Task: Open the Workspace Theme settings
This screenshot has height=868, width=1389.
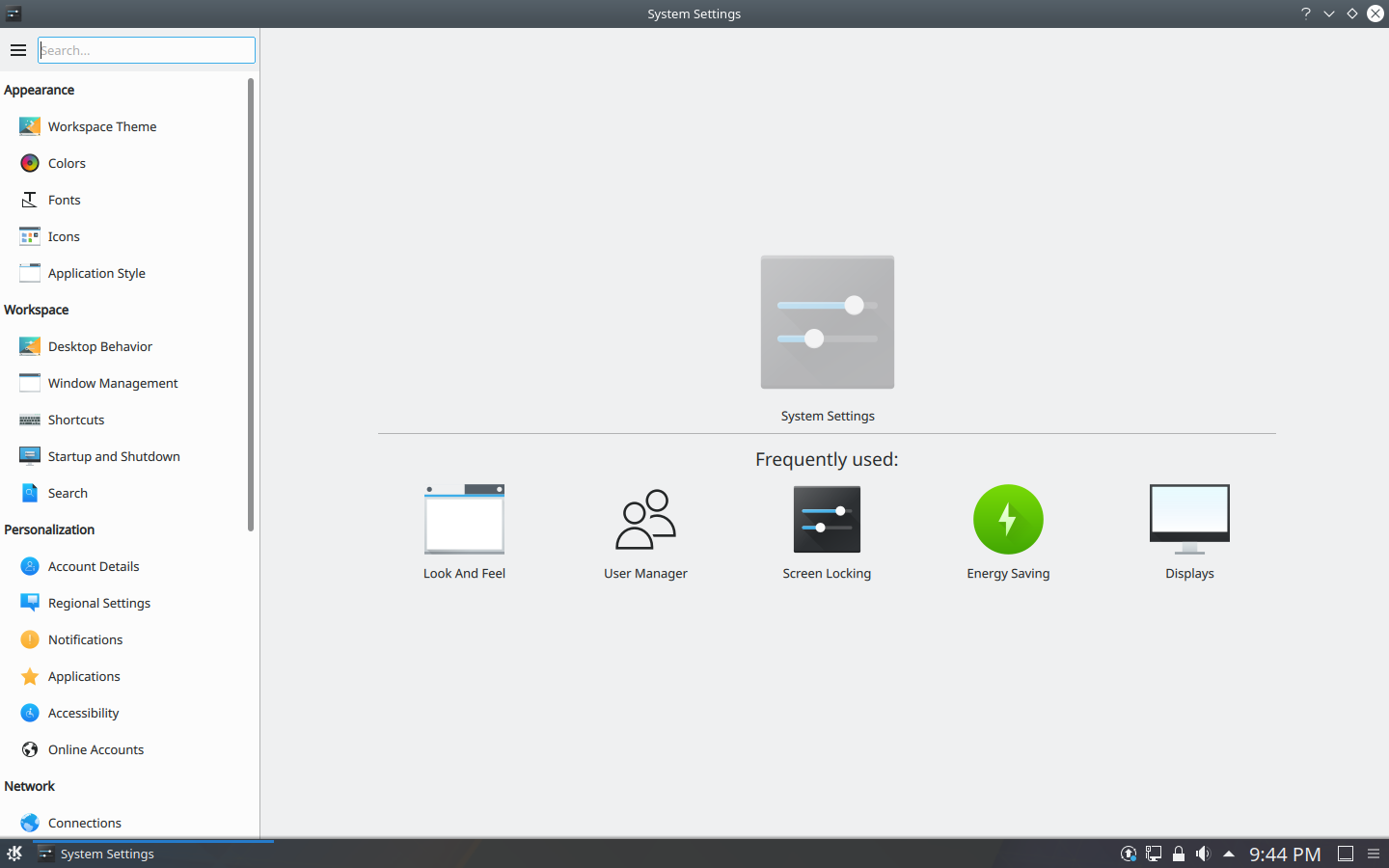Action: [x=101, y=126]
